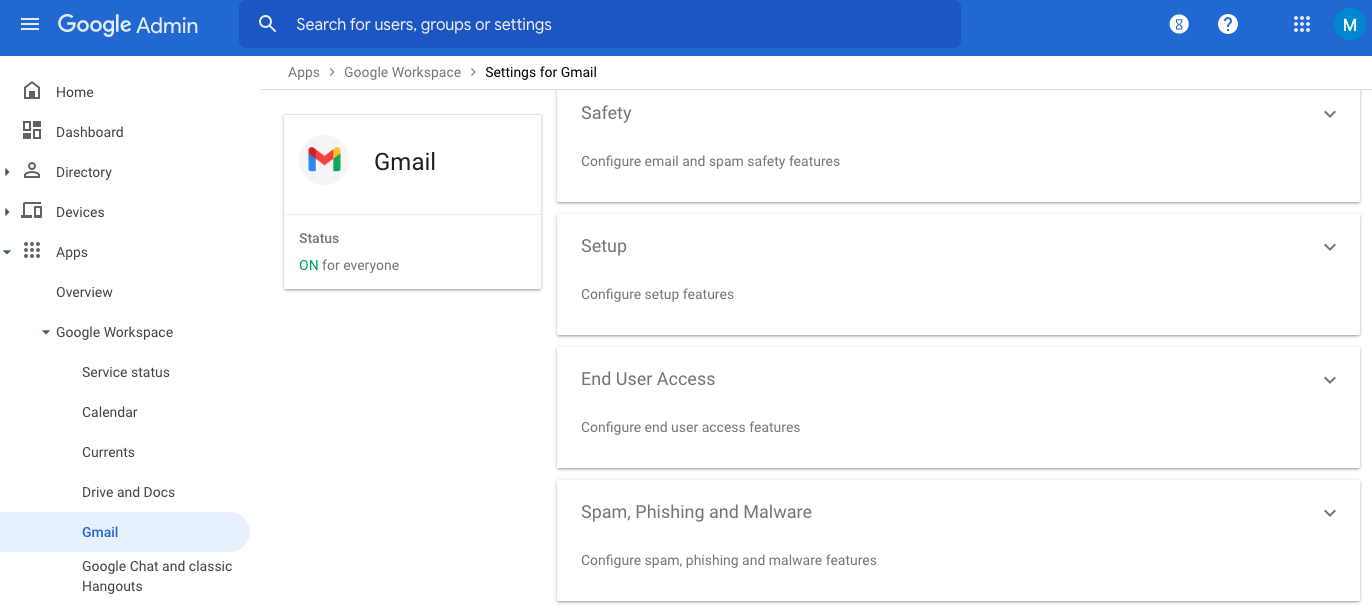Focus the search users, groups or settings field
Viewport: 1372px width, 608px height.
pyautogui.click(x=600, y=24)
